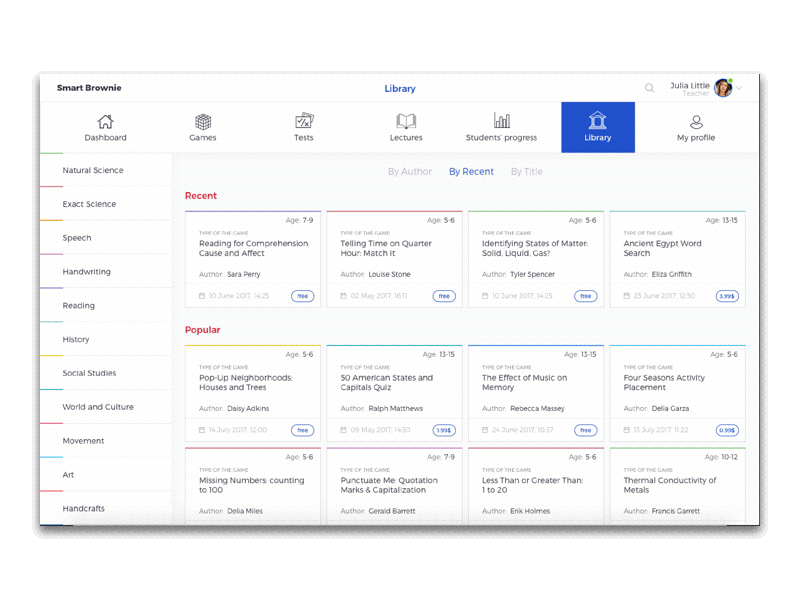Click the Tests pencil-paper icon

(x=304, y=119)
